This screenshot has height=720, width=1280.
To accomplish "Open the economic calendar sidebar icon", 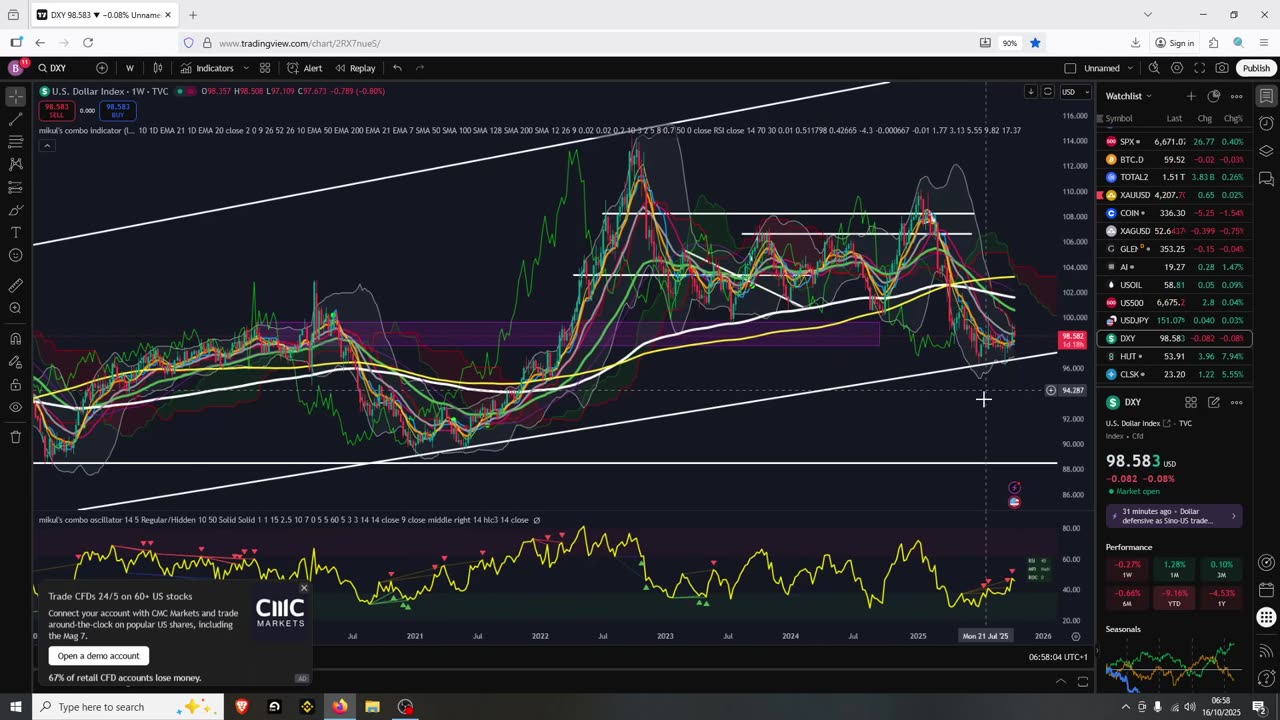I will [x=1266, y=589].
